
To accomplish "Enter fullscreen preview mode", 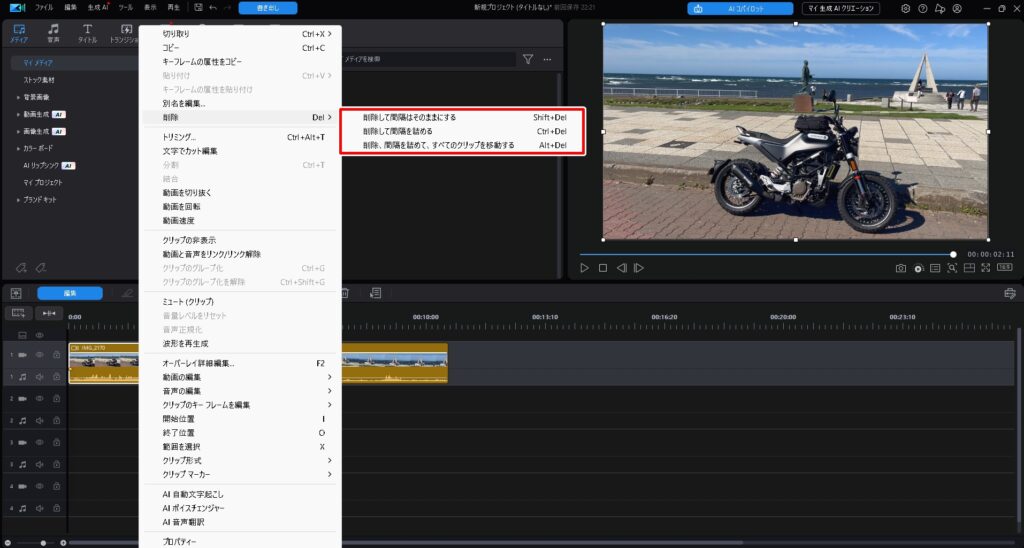I will tap(985, 268).
